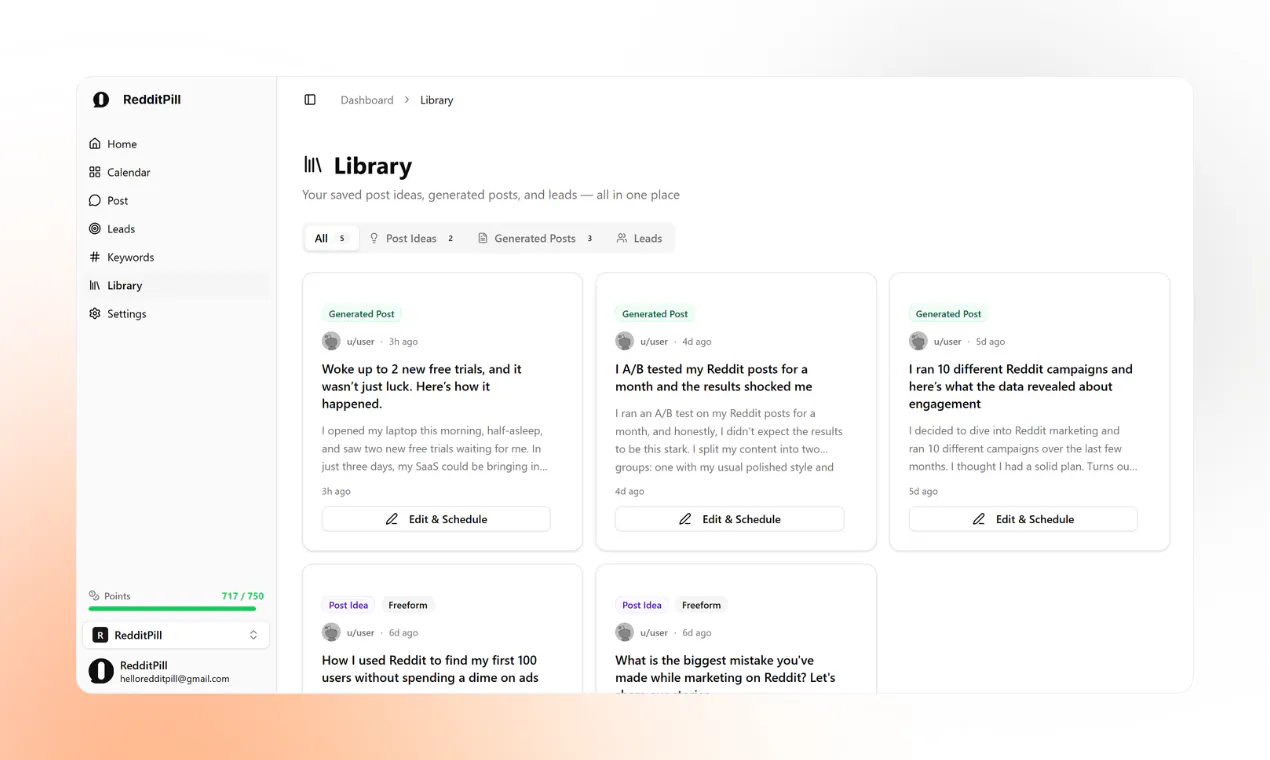Click the user avatar on the 4d ago post
Viewport: 1270px width, 760px height.
click(x=624, y=341)
